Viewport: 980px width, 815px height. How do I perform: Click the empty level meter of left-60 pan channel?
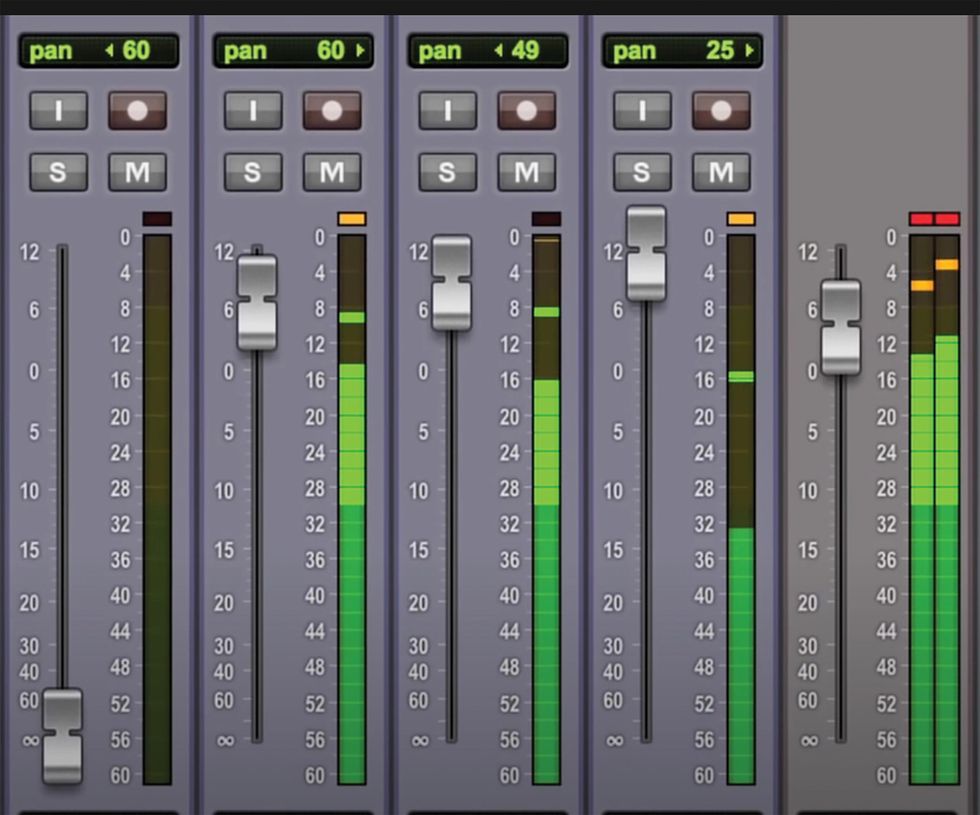click(157, 509)
